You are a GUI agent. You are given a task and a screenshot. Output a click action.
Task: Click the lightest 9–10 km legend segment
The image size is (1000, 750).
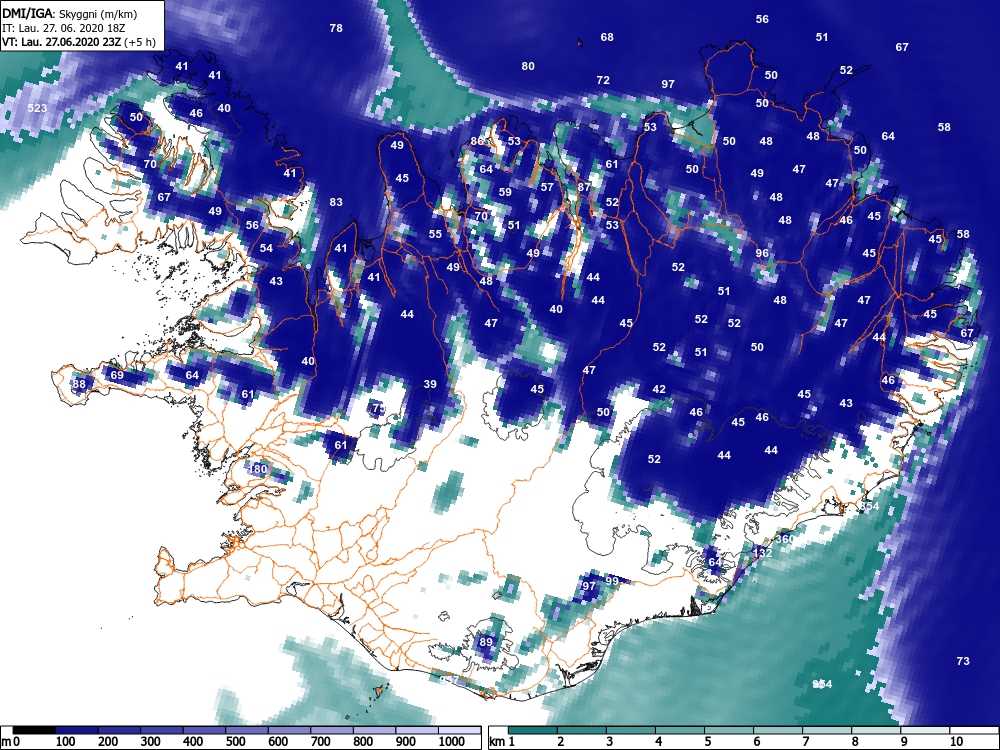pos(925,730)
